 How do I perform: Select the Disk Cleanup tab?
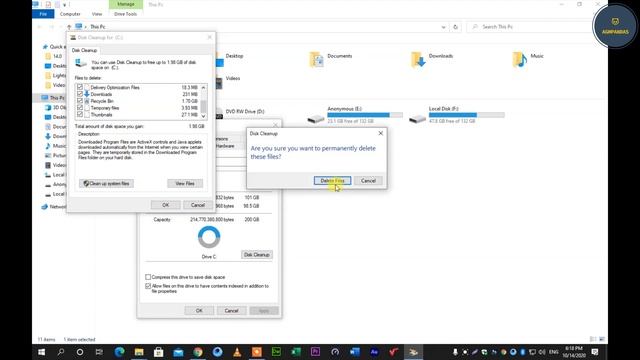(x=84, y=50)
